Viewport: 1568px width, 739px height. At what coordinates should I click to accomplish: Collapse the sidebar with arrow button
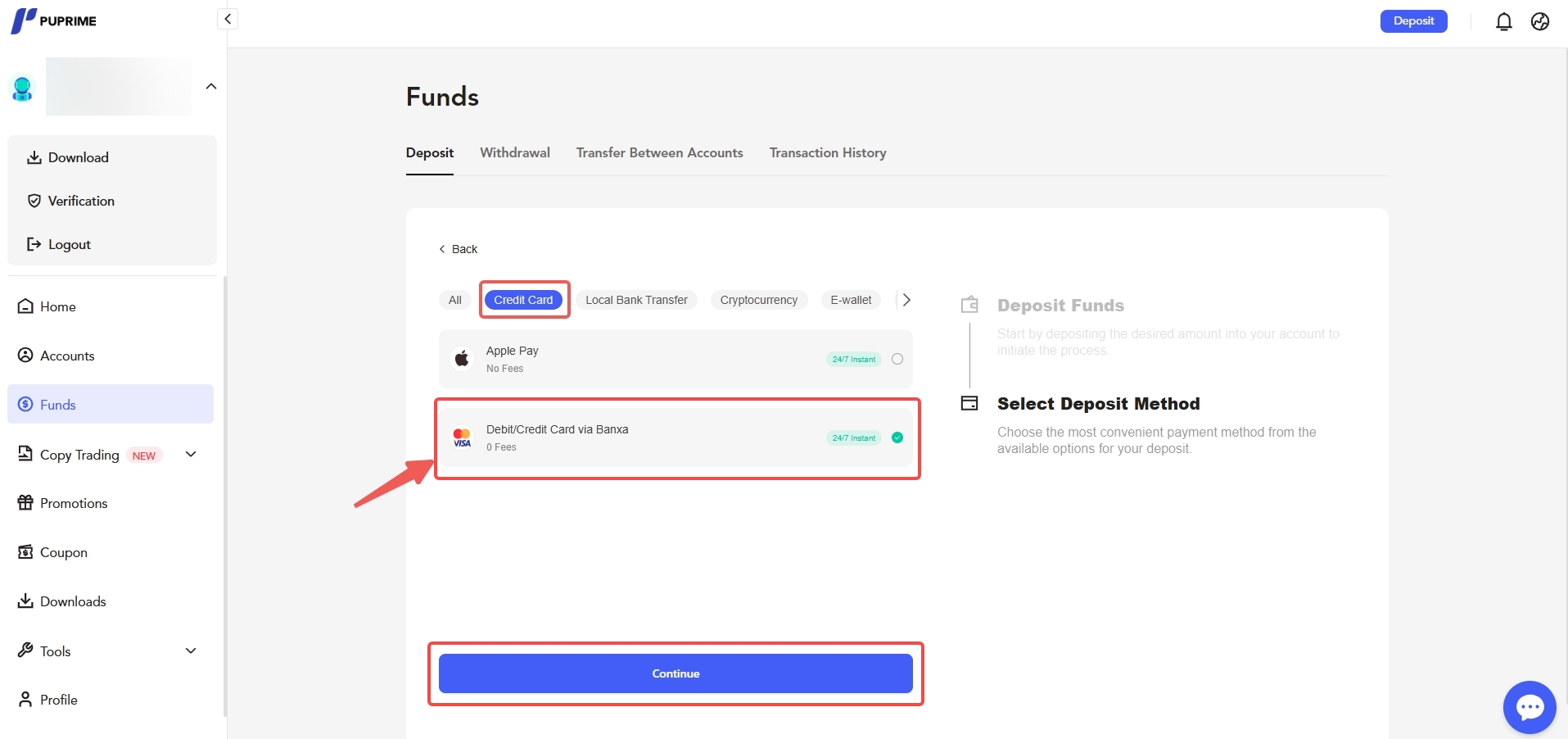click(x=228, y=19)
